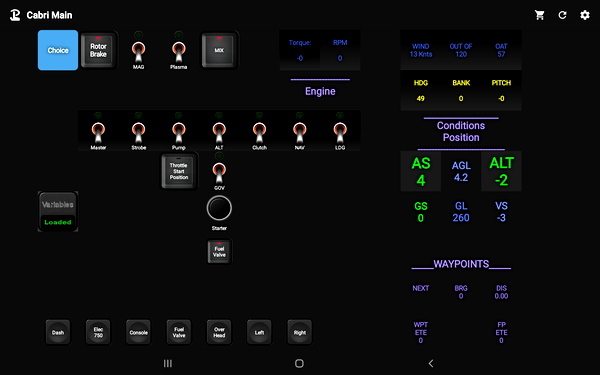Activate the Rotor Brake button
The height and width of the screenshot is (375, 600).
(98, 50)
